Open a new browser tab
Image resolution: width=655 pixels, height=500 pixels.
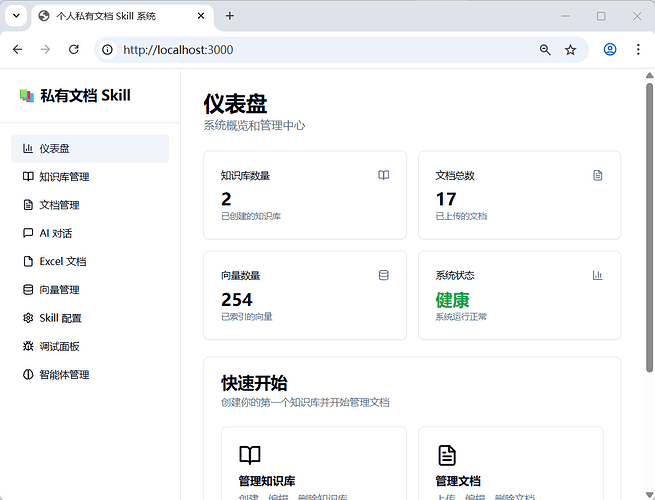[x=229, y=16]
